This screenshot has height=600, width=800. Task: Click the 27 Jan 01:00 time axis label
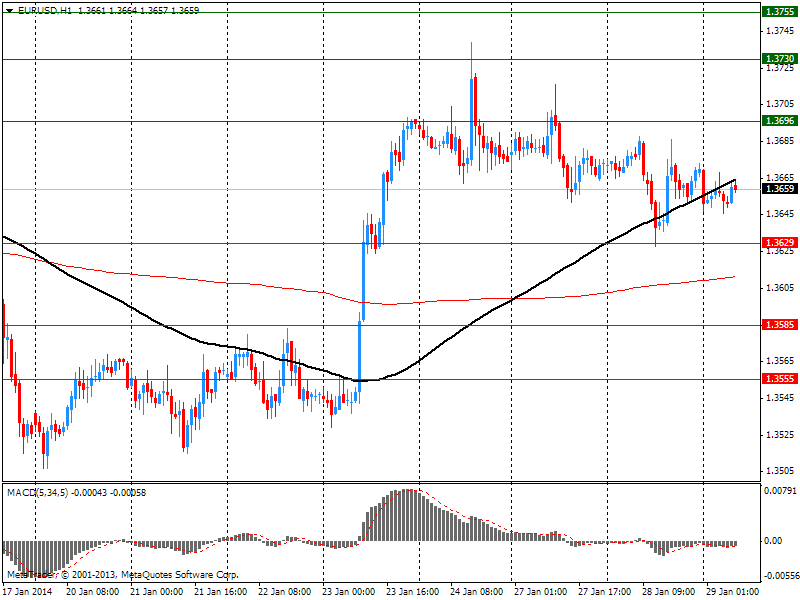tap(540, 592)
